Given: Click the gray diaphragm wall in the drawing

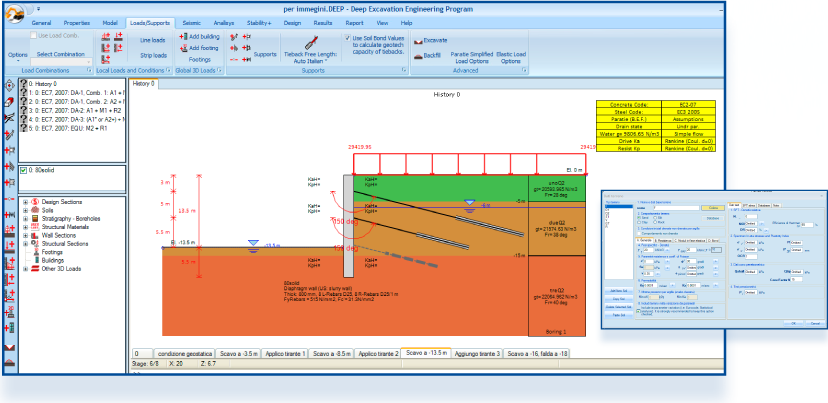Looking at the screenshot, I should (348, 226).
